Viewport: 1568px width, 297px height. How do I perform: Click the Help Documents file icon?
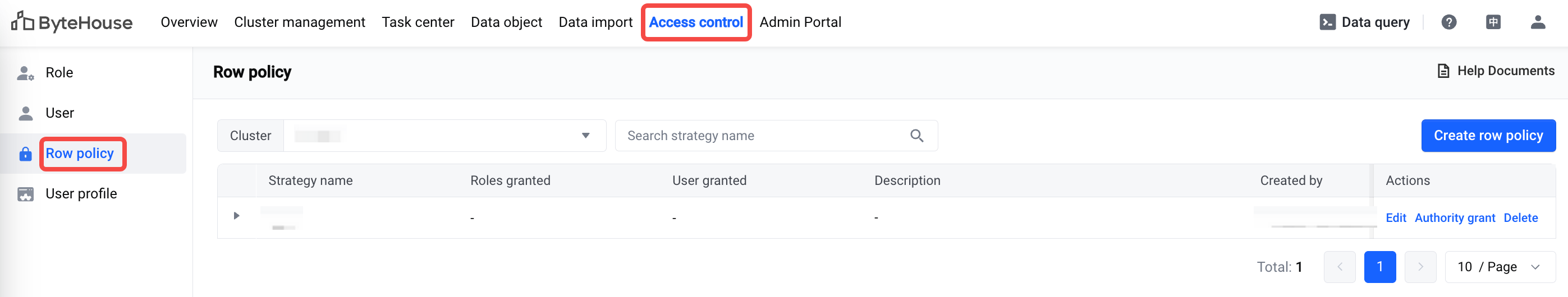pos(1443,71)
